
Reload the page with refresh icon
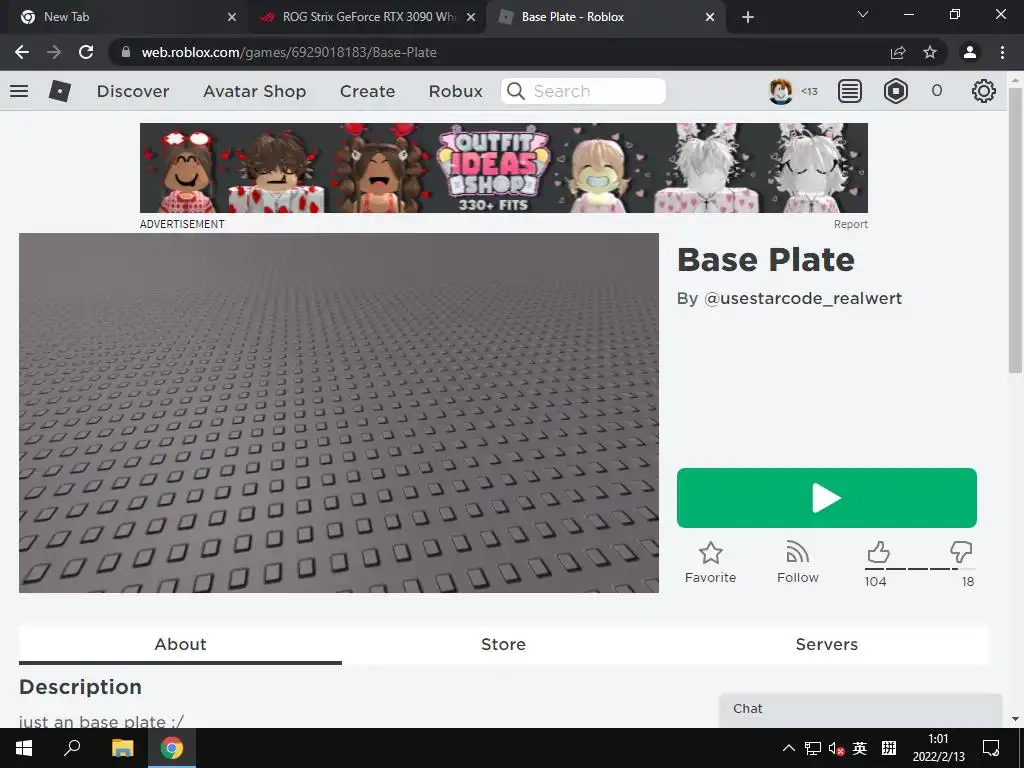click(86, 52)
